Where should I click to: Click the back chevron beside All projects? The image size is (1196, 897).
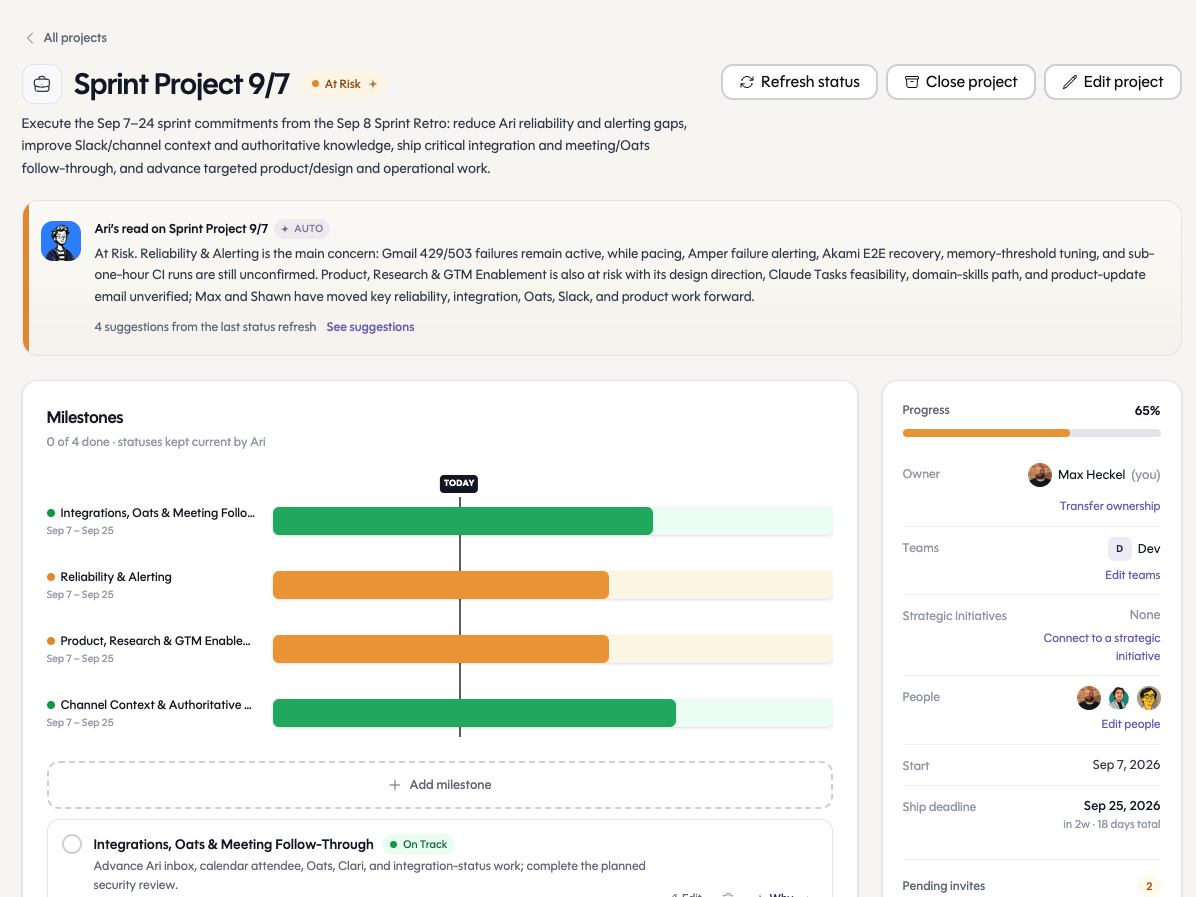point(30,38)
